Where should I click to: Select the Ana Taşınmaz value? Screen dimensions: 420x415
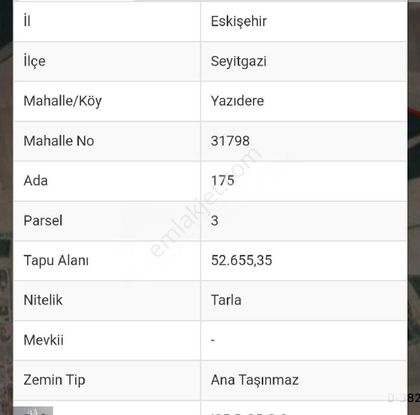255,380
